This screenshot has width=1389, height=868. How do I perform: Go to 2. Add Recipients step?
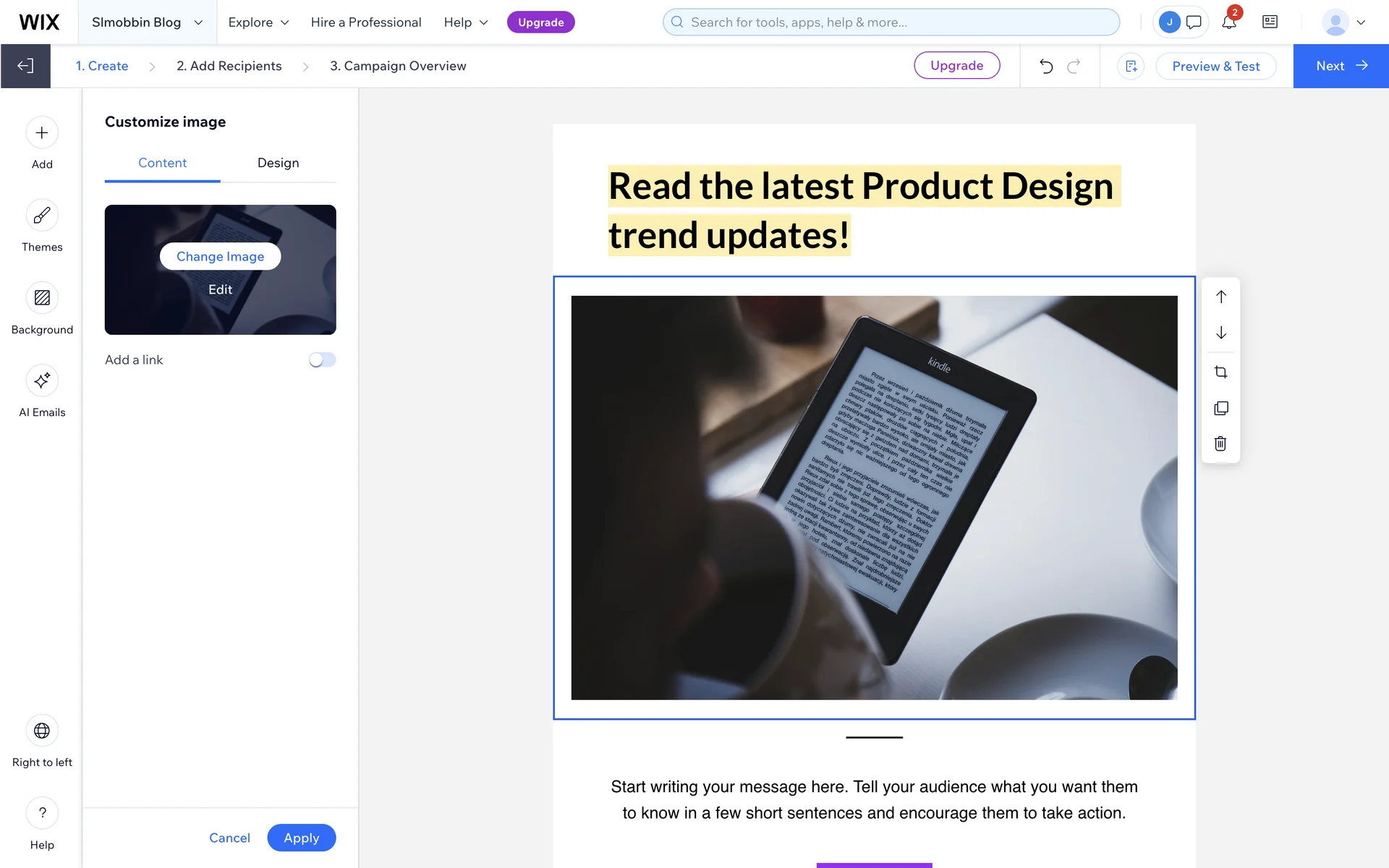point(229,66)
